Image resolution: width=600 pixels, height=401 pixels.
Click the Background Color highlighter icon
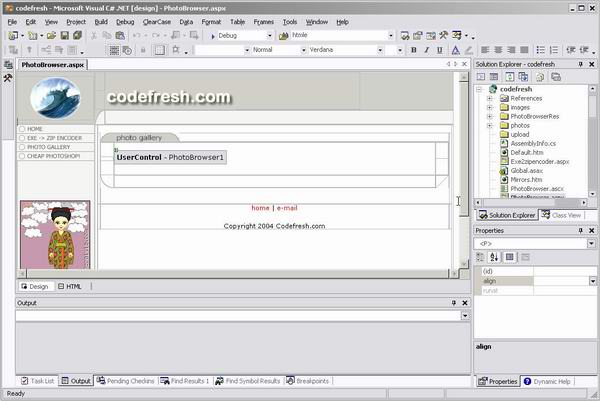(x=469, y=50)
